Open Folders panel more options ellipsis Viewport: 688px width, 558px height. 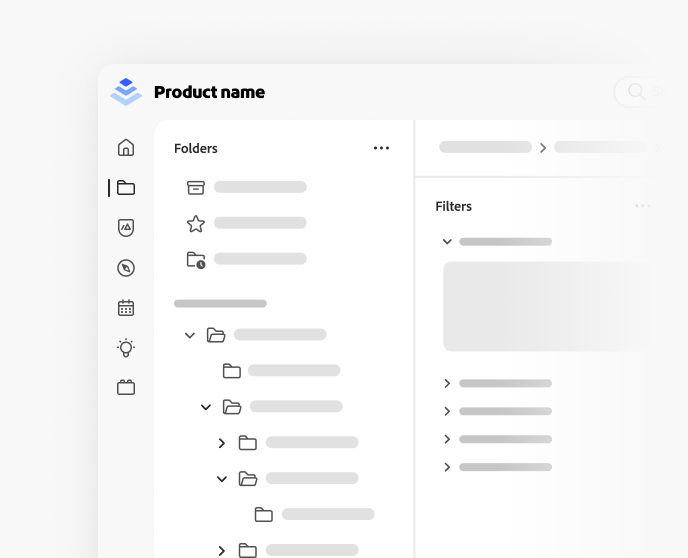[381, 148]
